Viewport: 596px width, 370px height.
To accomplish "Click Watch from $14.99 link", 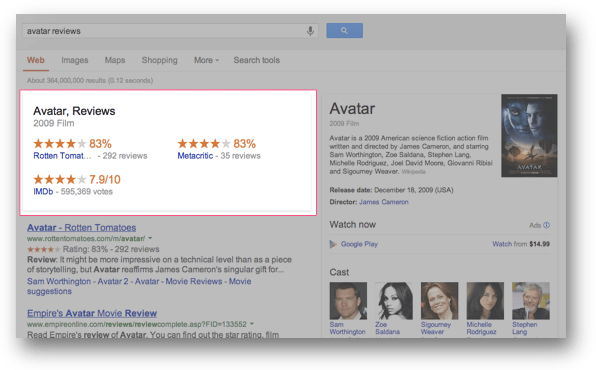I will point(521,244).
